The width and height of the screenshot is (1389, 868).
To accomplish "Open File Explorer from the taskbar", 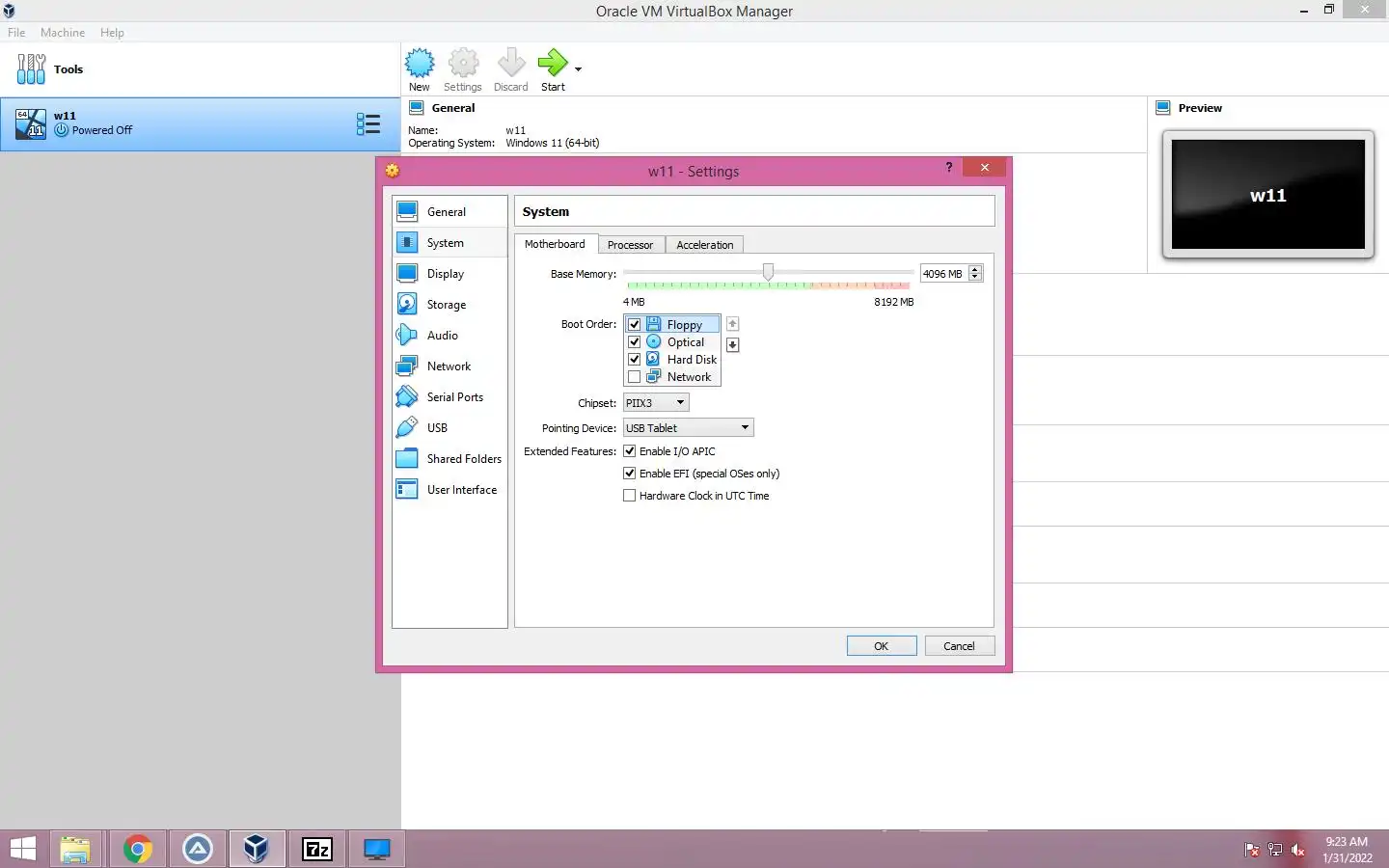I will [75, 849].
